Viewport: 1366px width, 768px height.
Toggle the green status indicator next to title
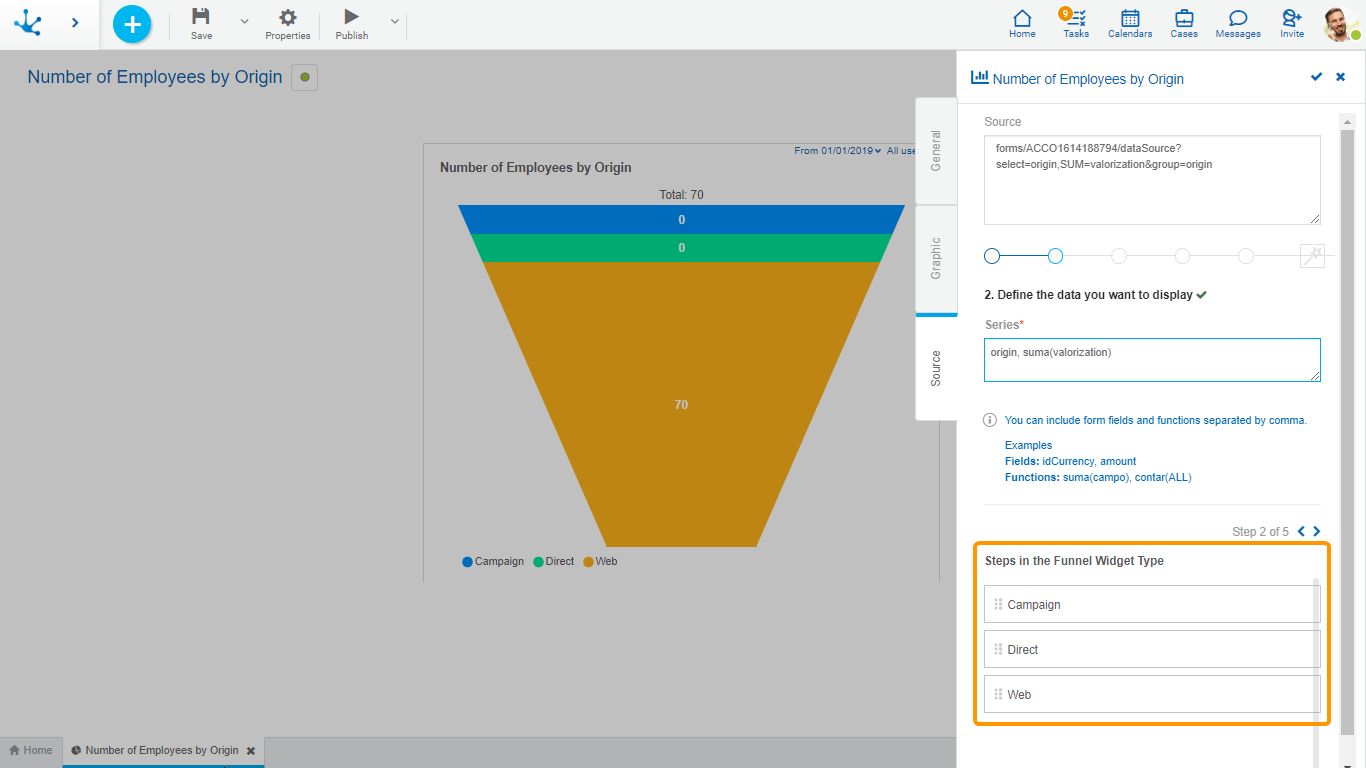(x=304, y=77)
